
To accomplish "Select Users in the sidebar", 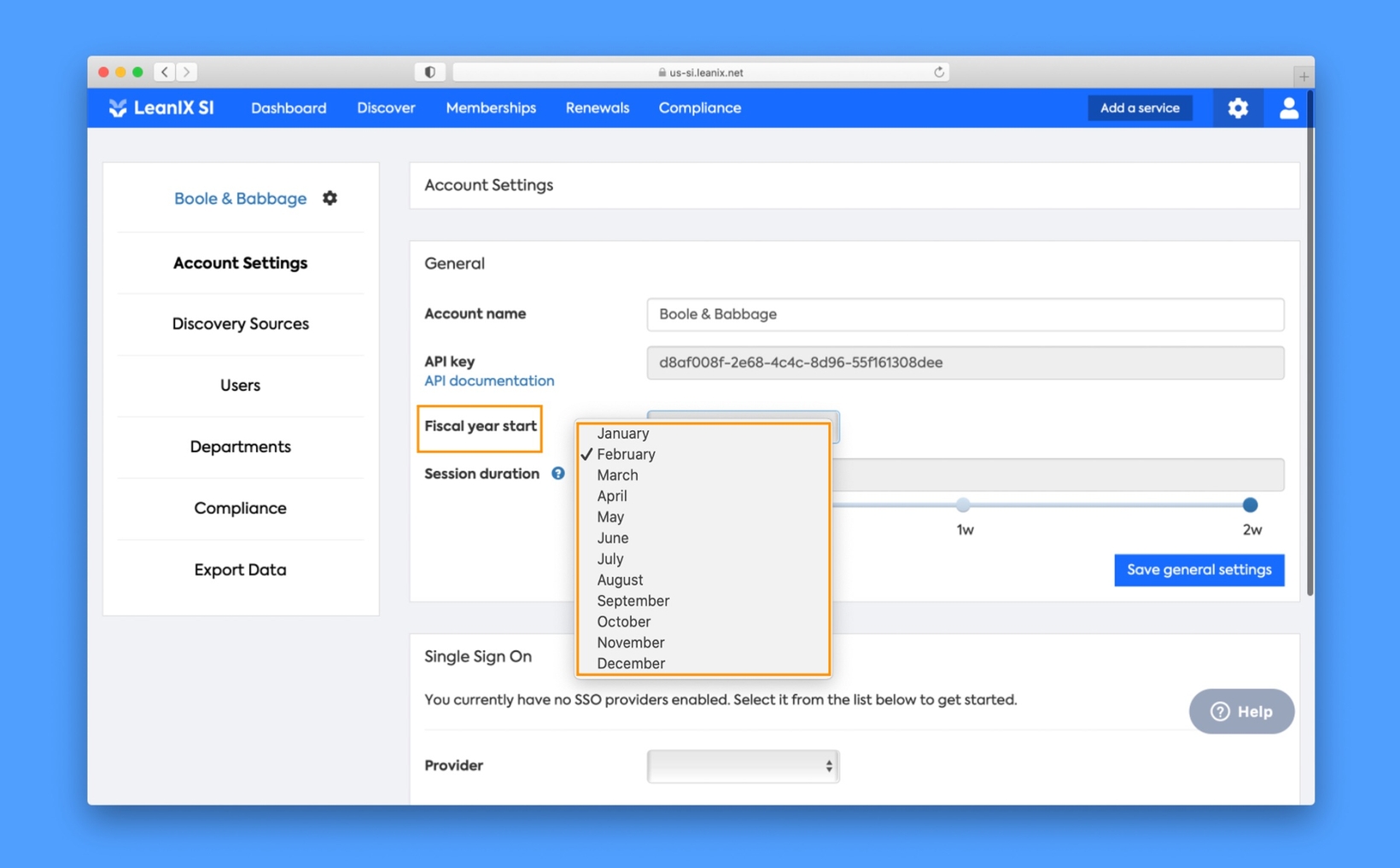I will tap(240, 386).
